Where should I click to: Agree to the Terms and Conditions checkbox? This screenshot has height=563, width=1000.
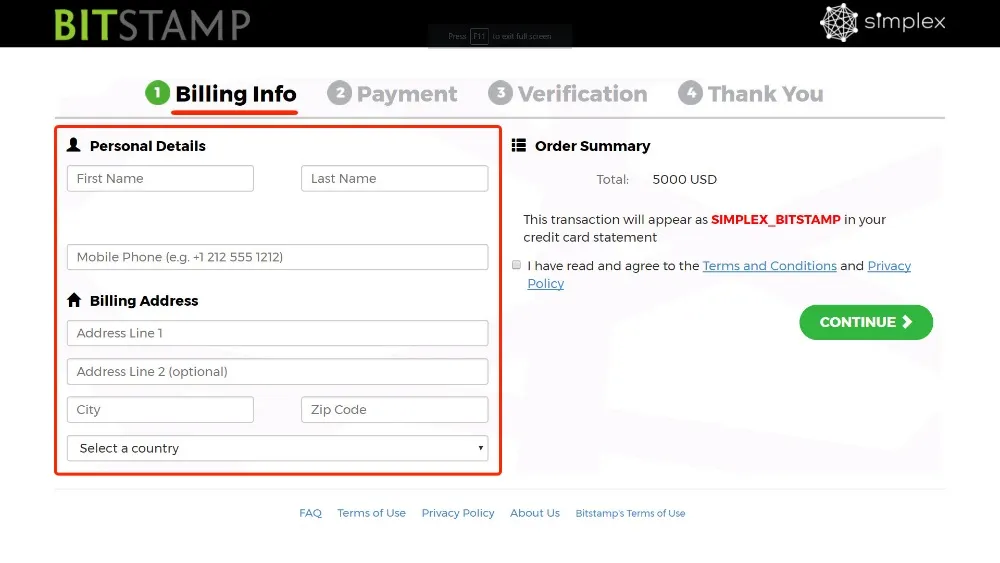(517, 265)
